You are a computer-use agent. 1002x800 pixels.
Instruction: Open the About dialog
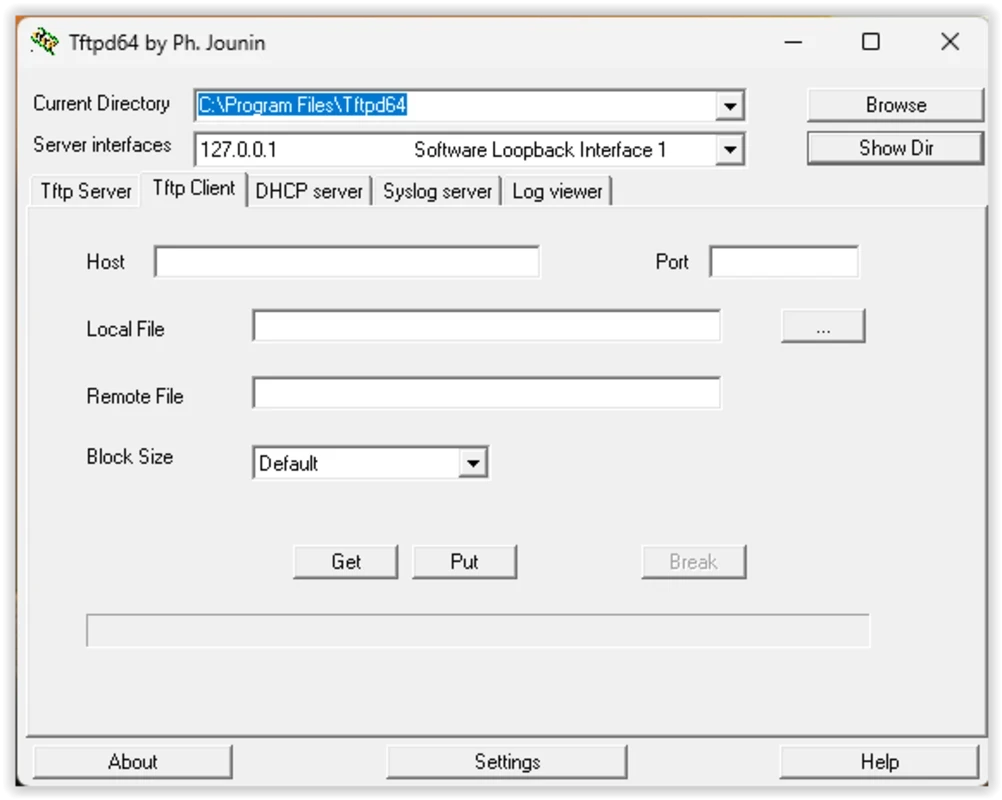coord(133,762)
